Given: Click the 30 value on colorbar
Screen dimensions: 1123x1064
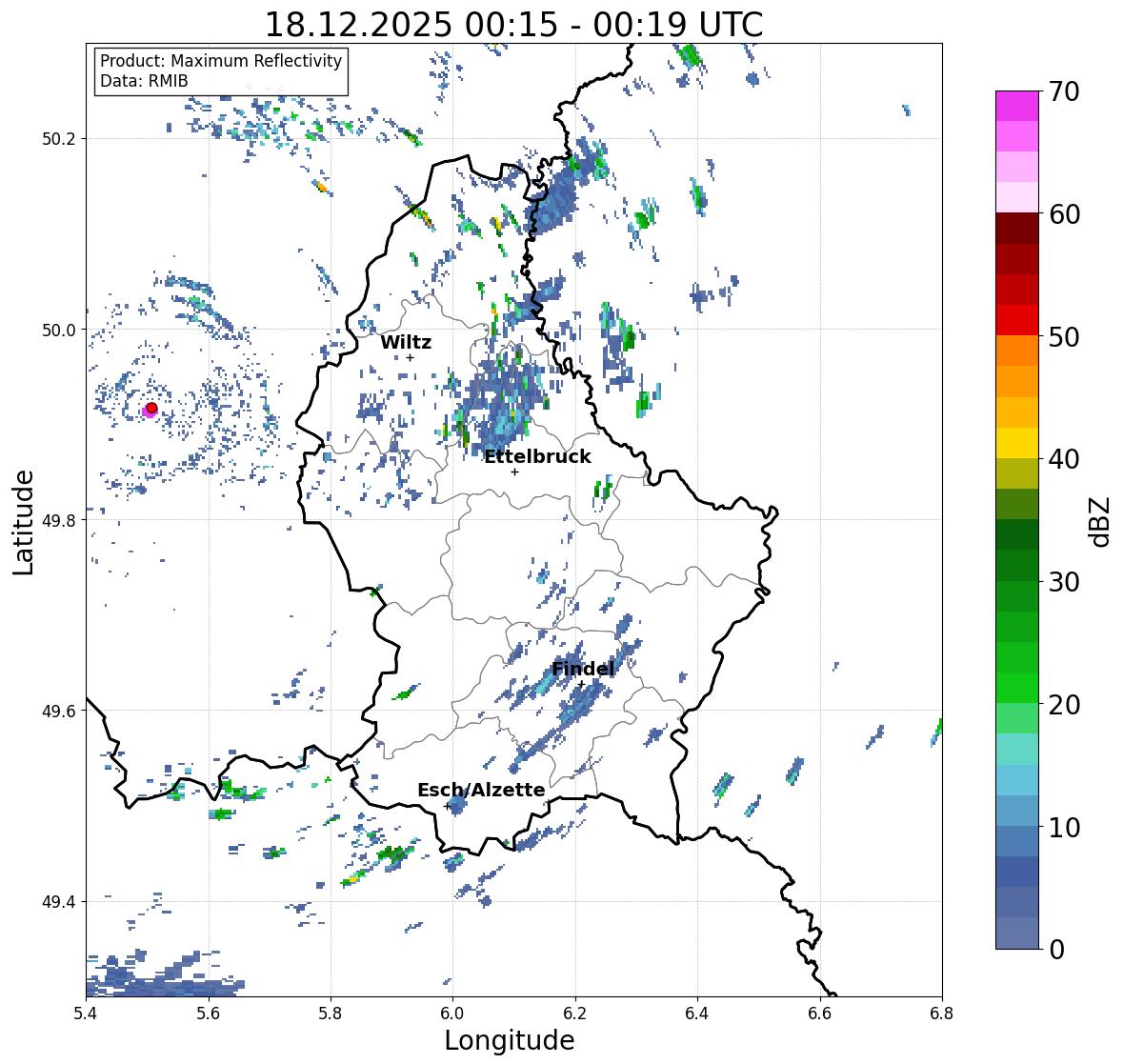Looking at the screenshot, I should 1064,582.
